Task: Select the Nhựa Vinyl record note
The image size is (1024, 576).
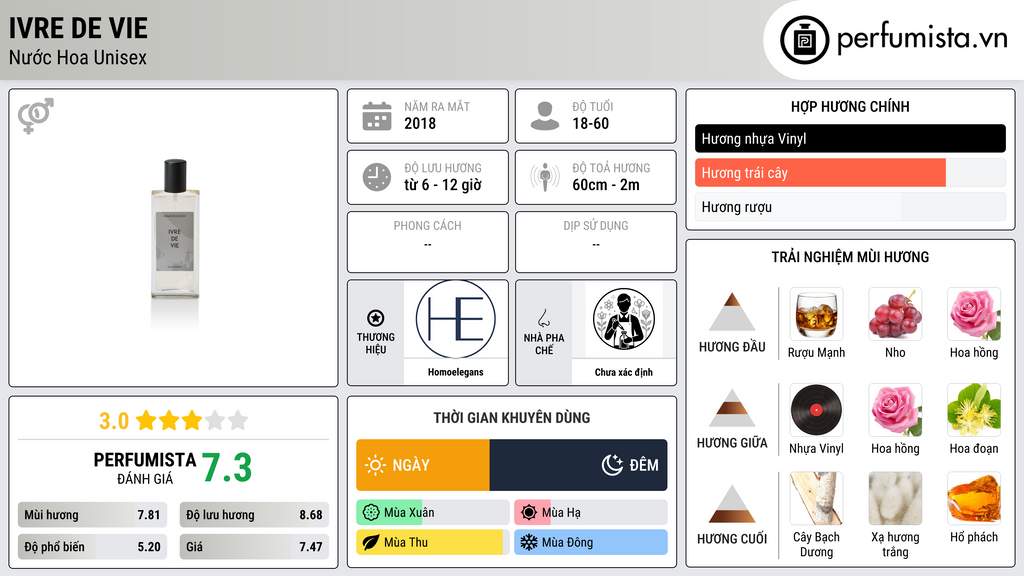Action: coord(816,409)
